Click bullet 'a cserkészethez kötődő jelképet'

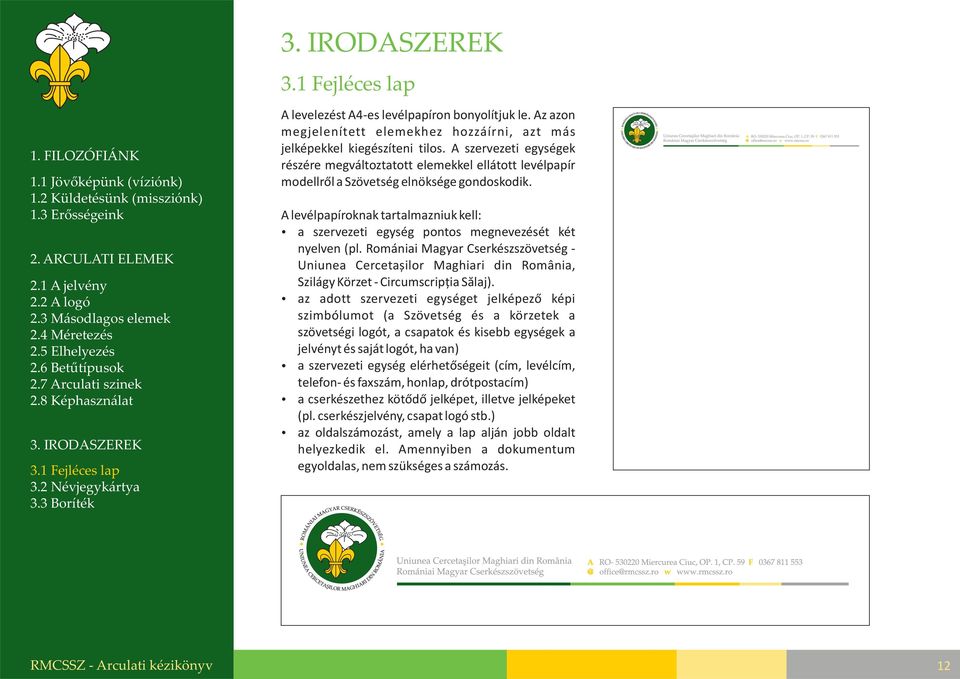(428, 408)
